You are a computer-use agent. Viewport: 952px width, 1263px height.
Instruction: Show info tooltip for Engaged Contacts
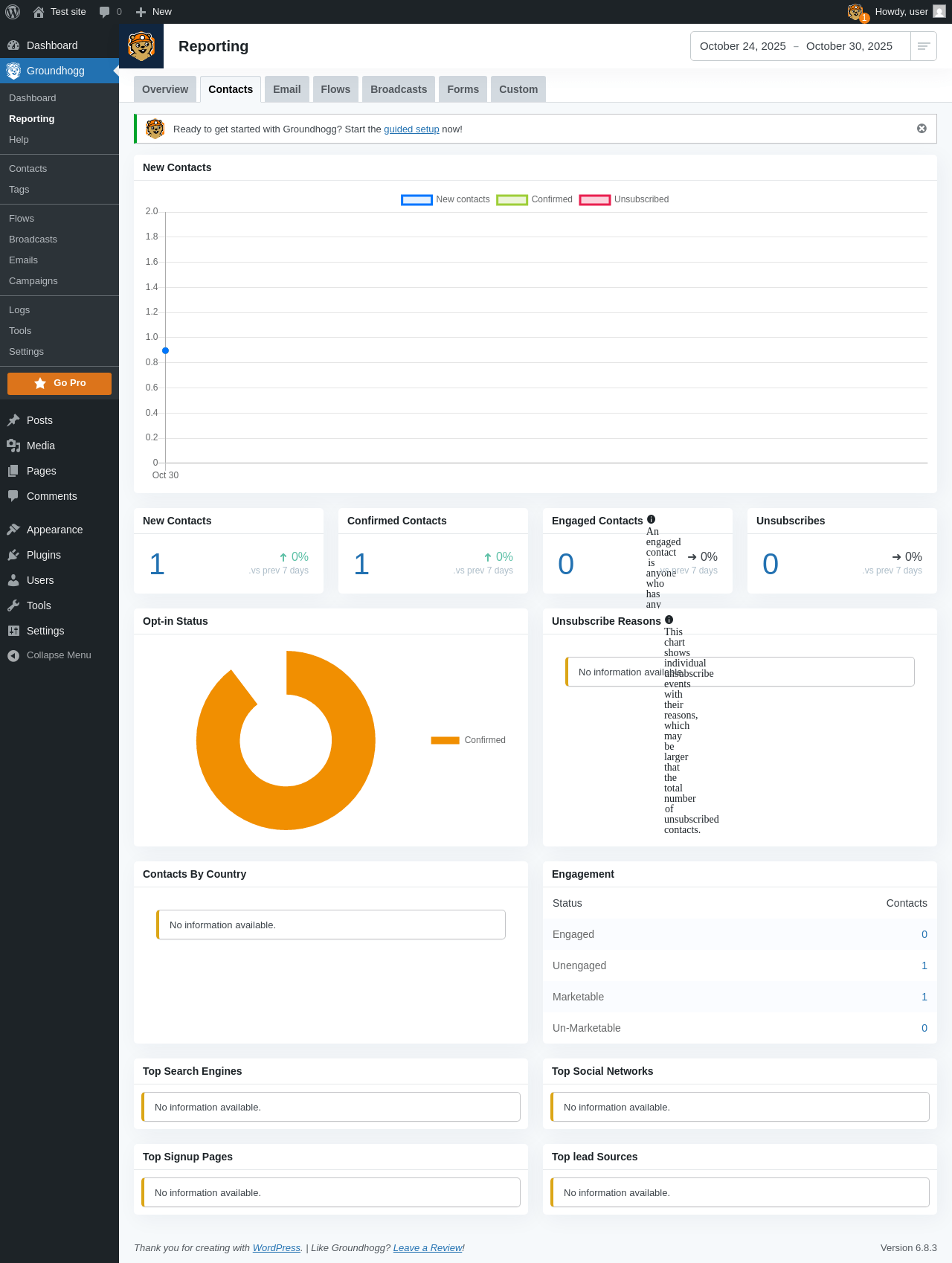652,519
